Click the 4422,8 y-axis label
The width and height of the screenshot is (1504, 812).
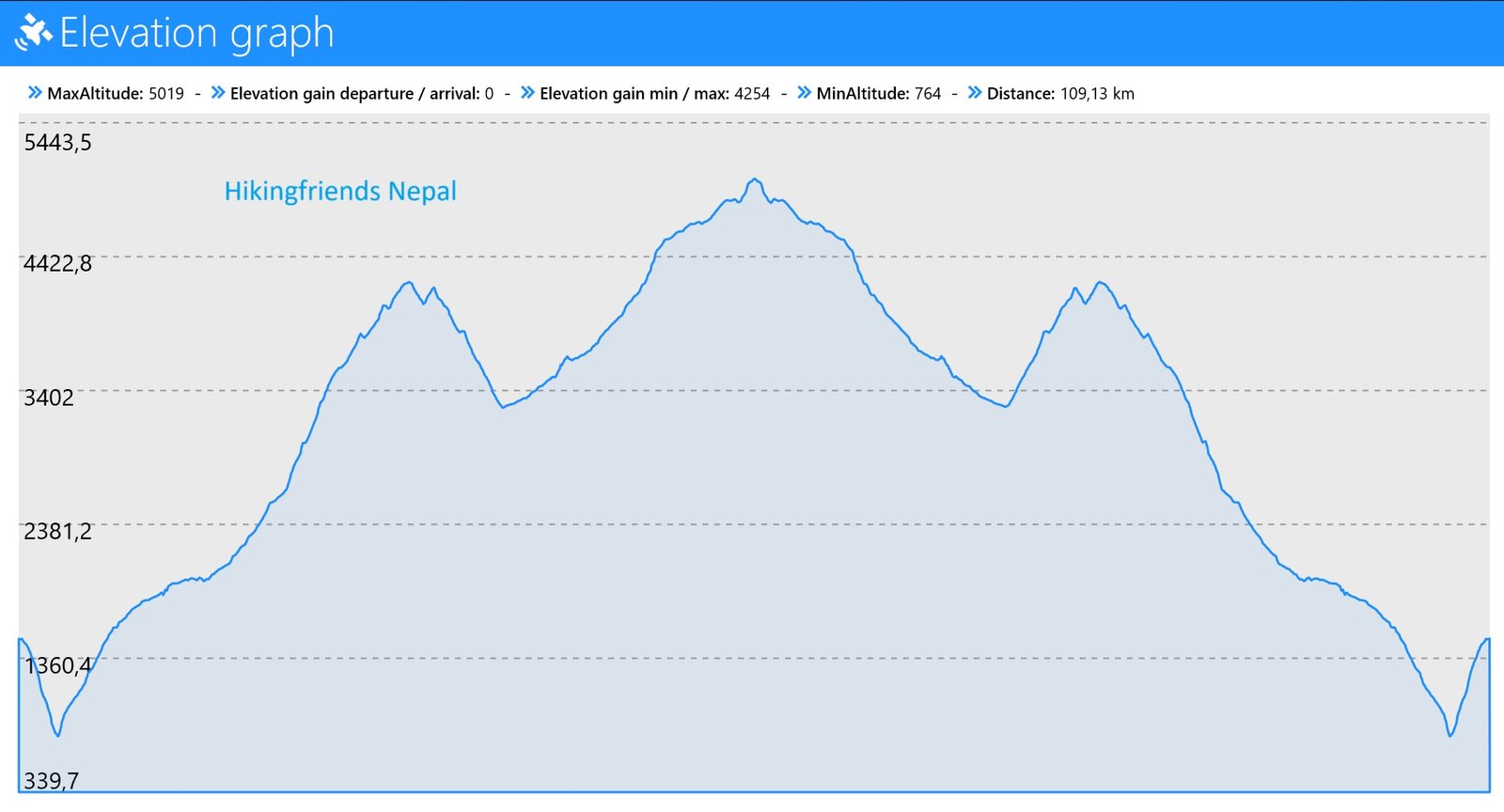click(x=58, y=264)
